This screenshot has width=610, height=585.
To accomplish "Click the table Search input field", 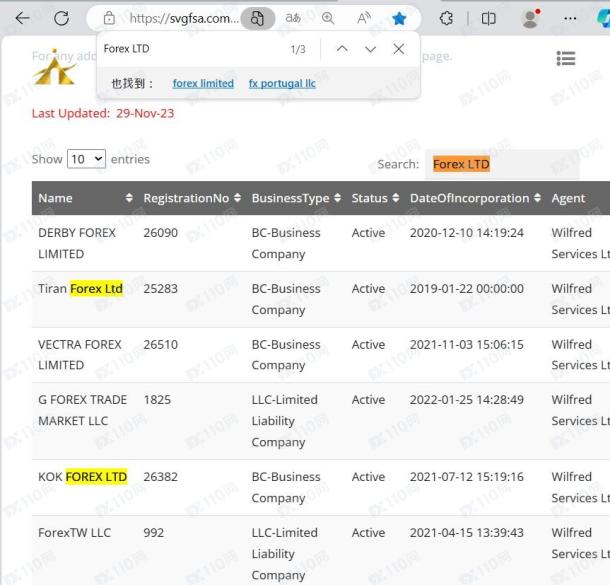I will 502,164.
